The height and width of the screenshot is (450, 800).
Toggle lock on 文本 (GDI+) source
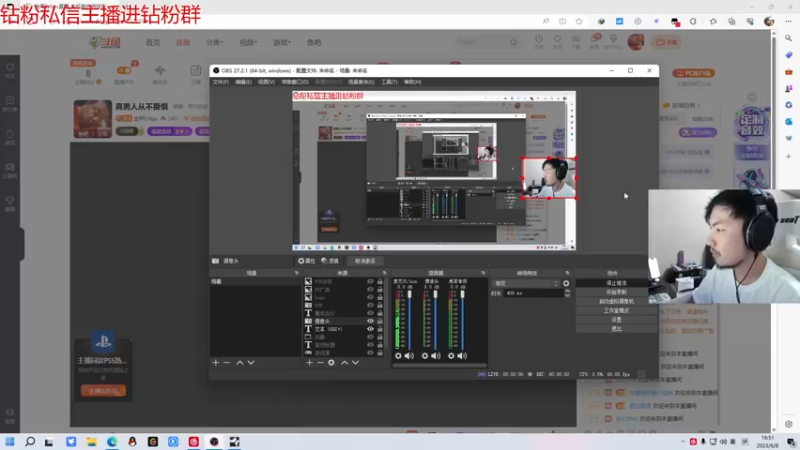(x=380, y=329)
